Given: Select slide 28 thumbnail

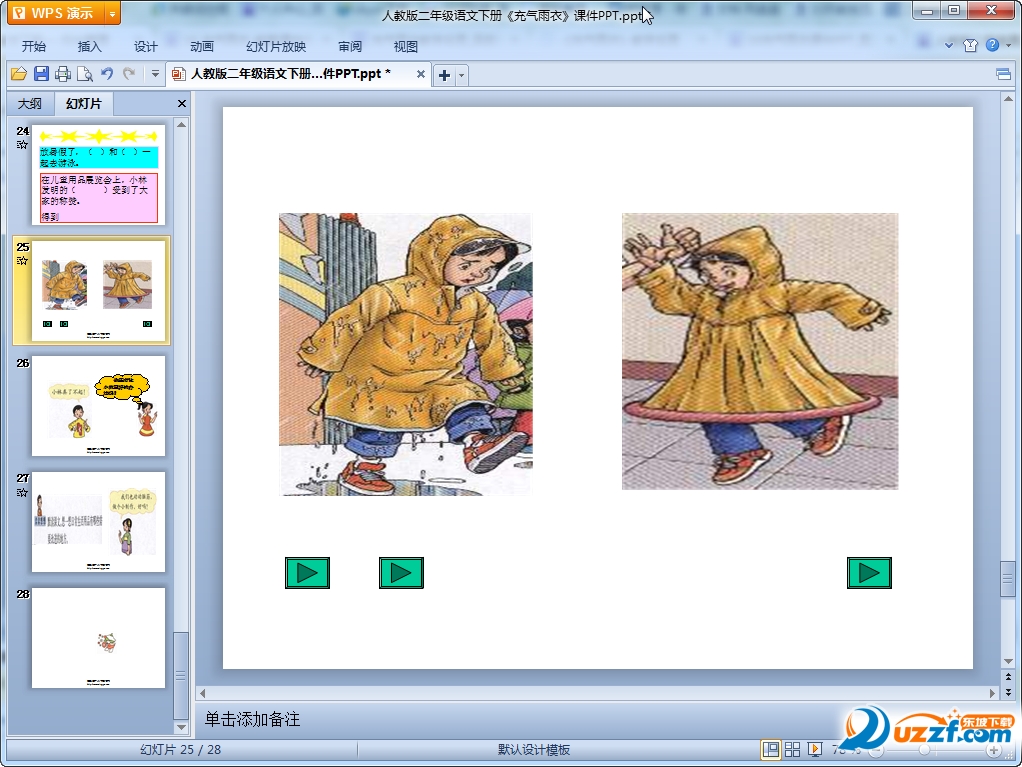Looking at the screenshot, I should (98, 638).
